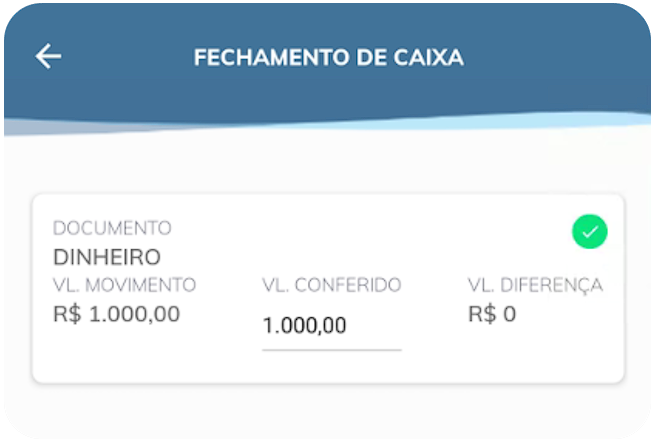Select the DINHEIRO document name
The width and height of the screenshot is (655, 441).
click(107, 257)
